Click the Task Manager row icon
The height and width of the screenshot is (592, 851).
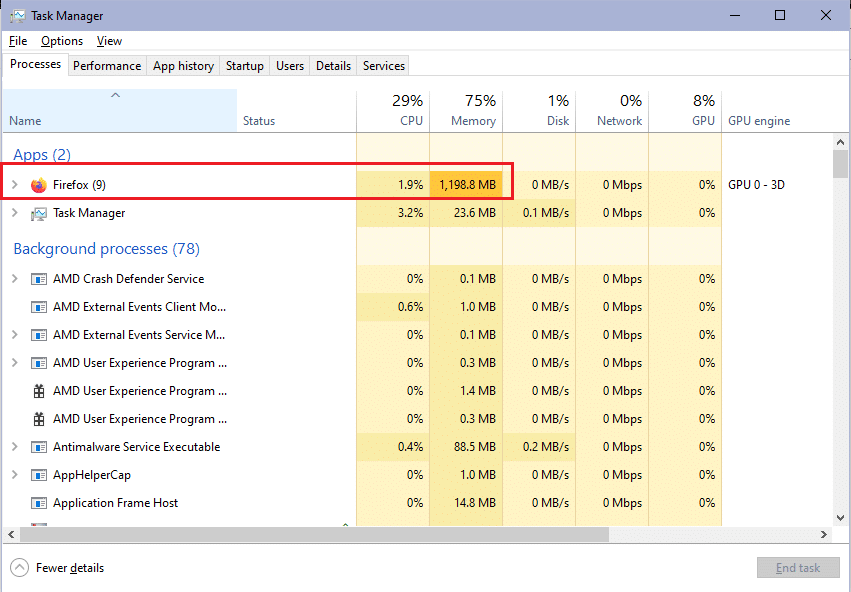(x=39, y=213)
